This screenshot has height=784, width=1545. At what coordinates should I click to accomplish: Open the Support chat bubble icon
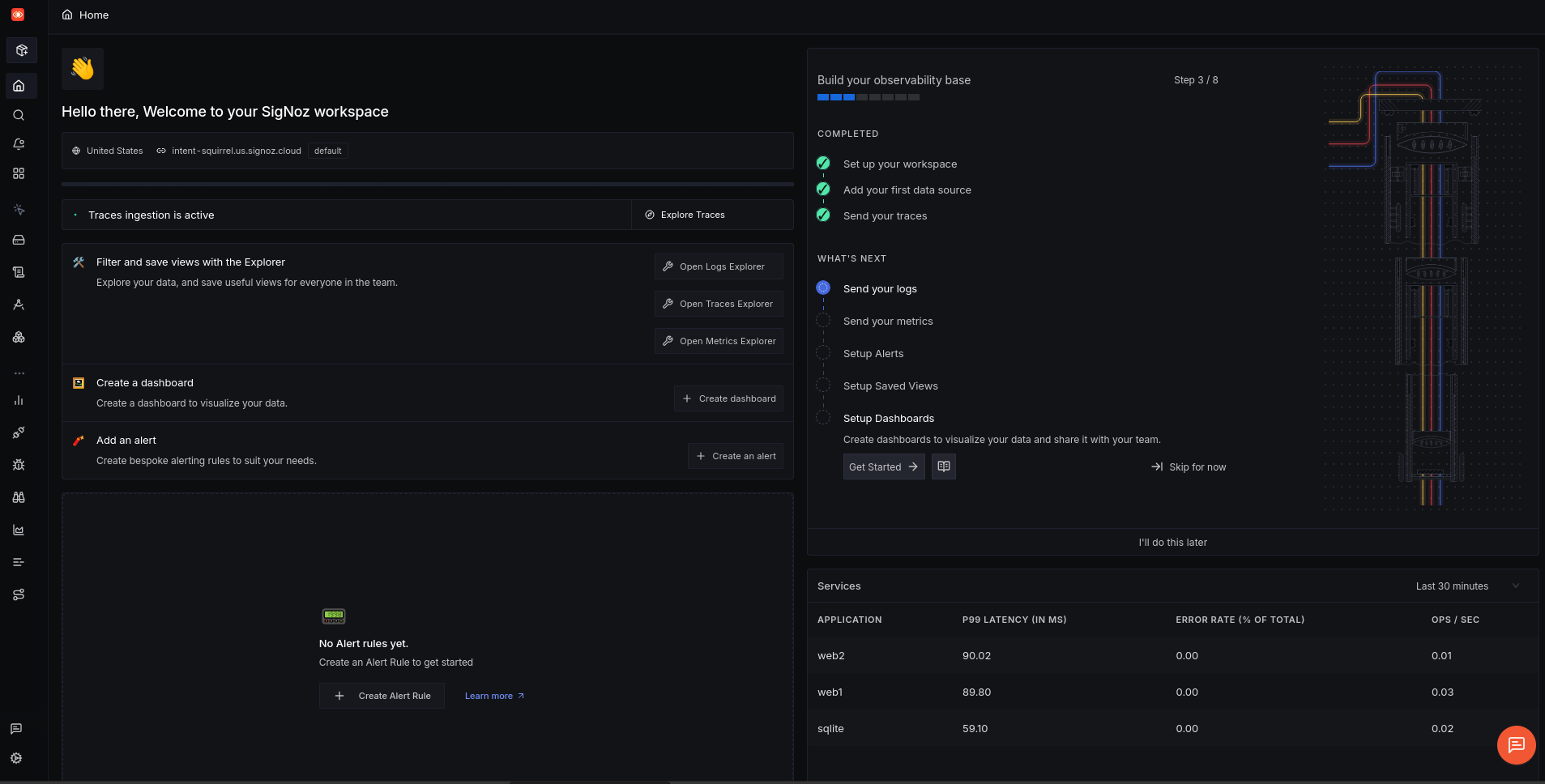coord(17,728)
